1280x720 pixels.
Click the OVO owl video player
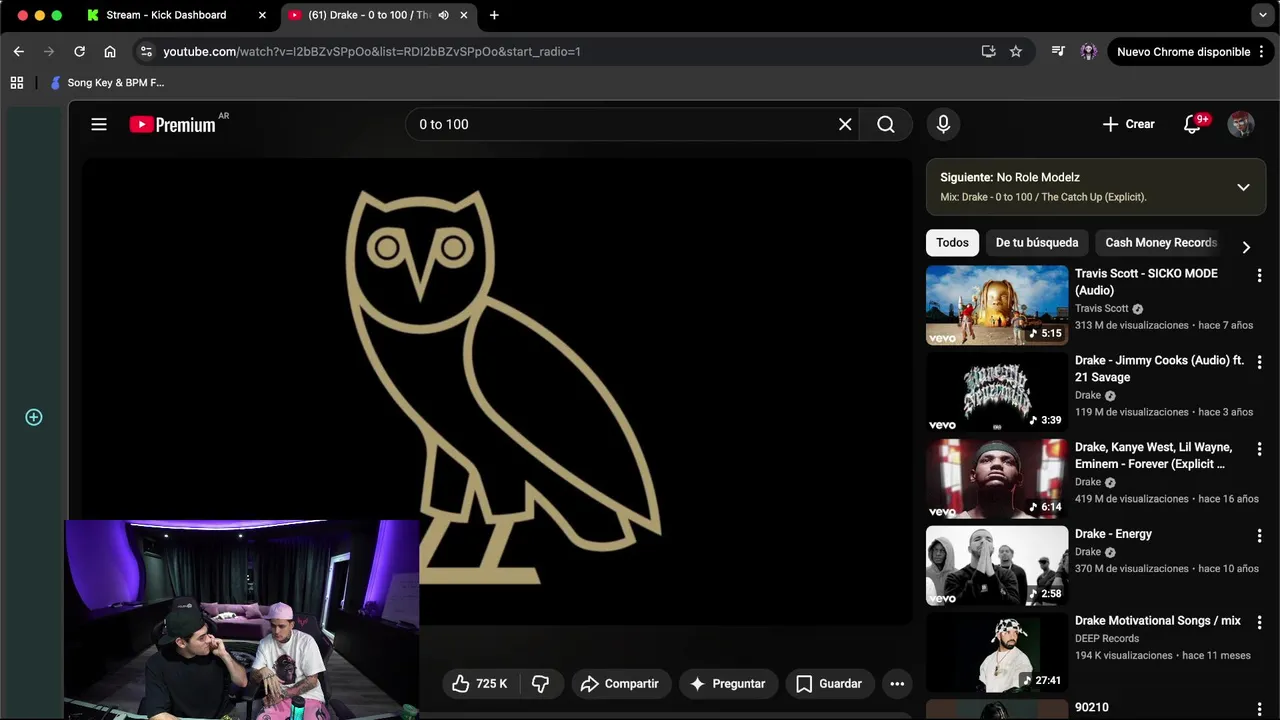(x=497, y=391)
